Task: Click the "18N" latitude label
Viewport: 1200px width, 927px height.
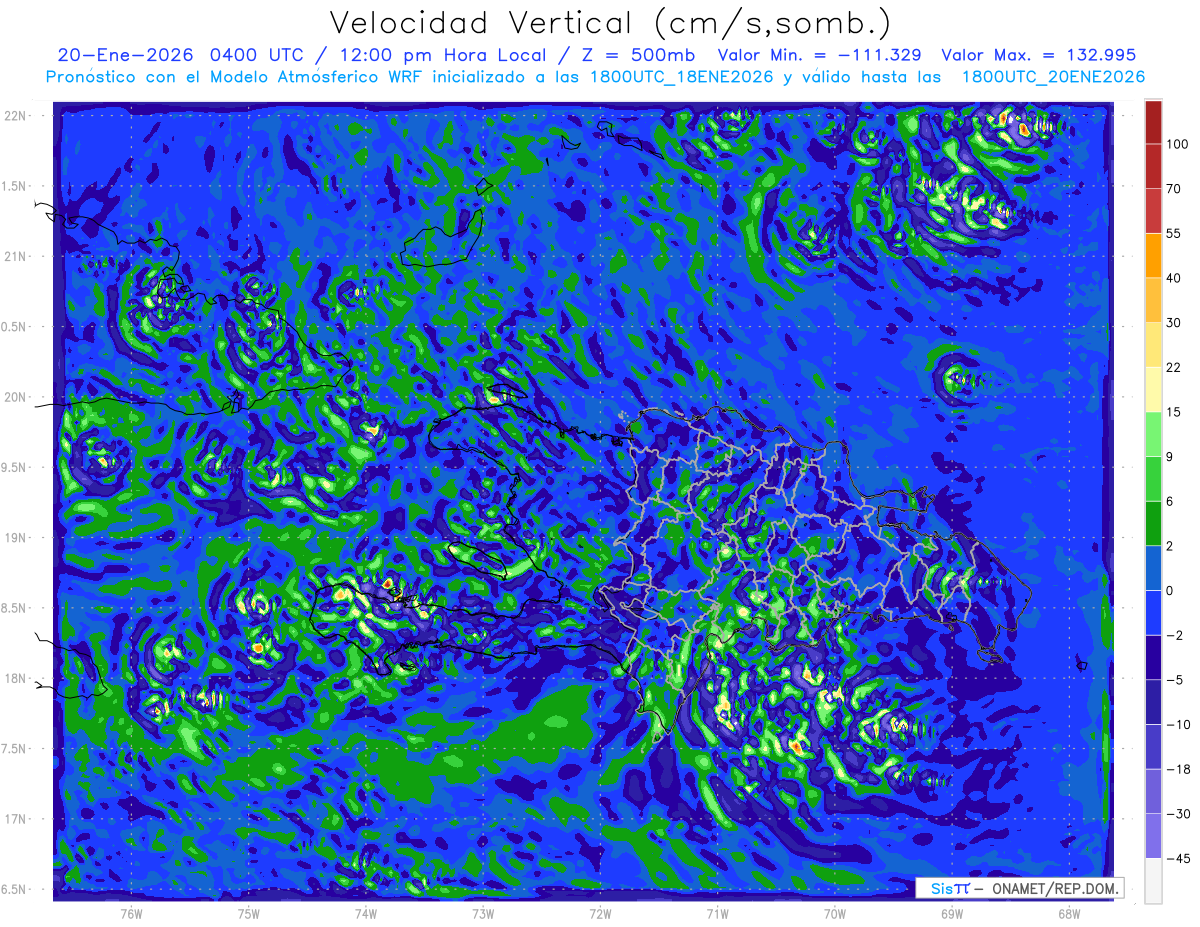Action: [15, 679]
